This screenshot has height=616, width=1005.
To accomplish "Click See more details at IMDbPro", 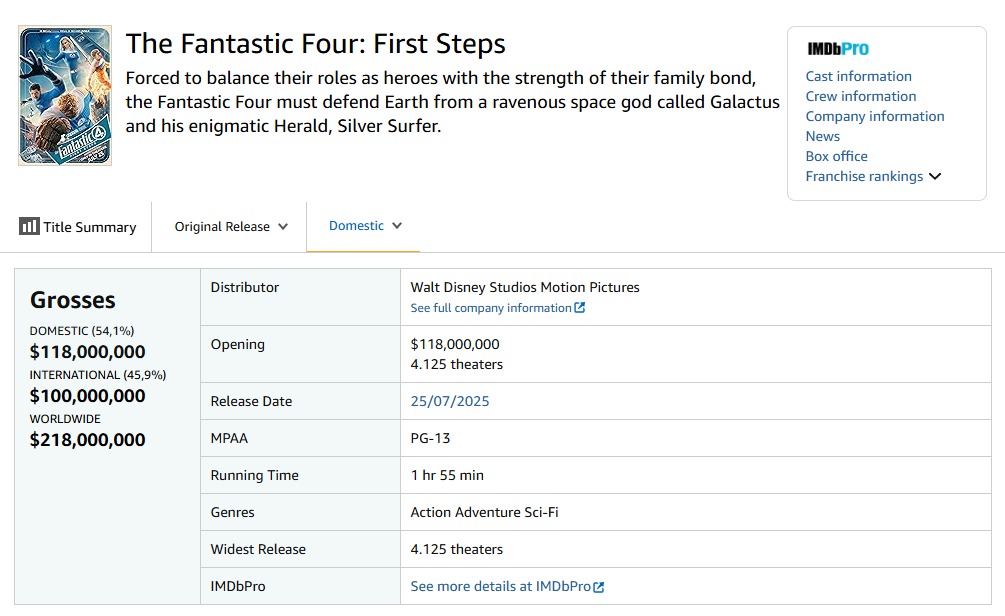I will pos(500,587).
